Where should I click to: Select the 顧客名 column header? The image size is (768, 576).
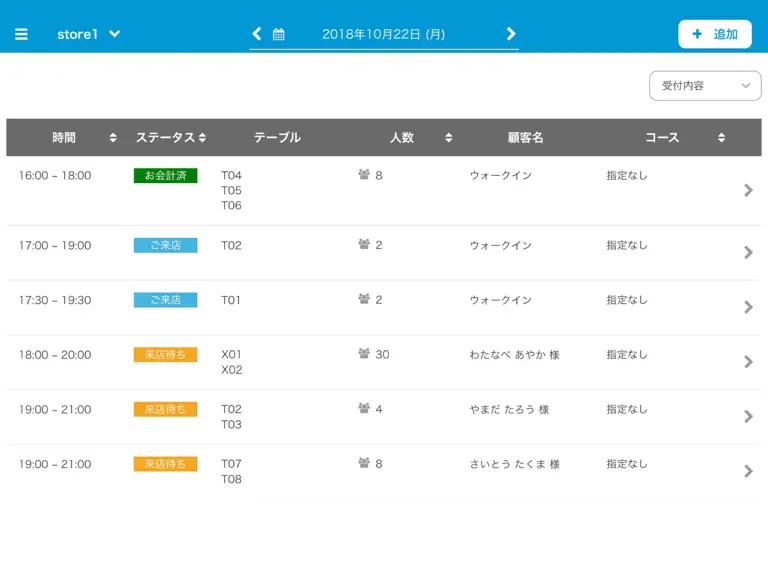(x=525, y=138)
